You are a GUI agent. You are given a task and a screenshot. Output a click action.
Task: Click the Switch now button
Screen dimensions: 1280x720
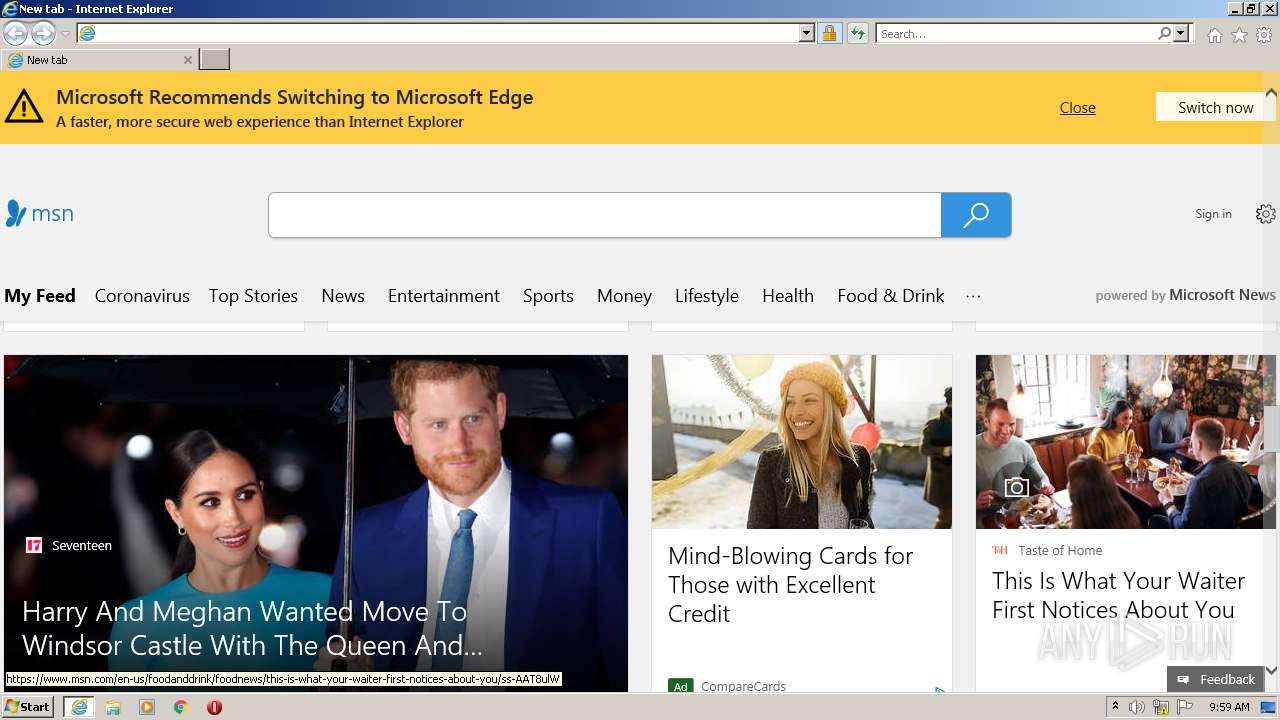1215,107
